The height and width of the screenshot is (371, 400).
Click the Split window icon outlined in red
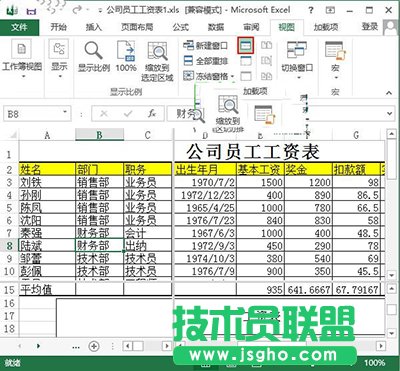(246, 45)
